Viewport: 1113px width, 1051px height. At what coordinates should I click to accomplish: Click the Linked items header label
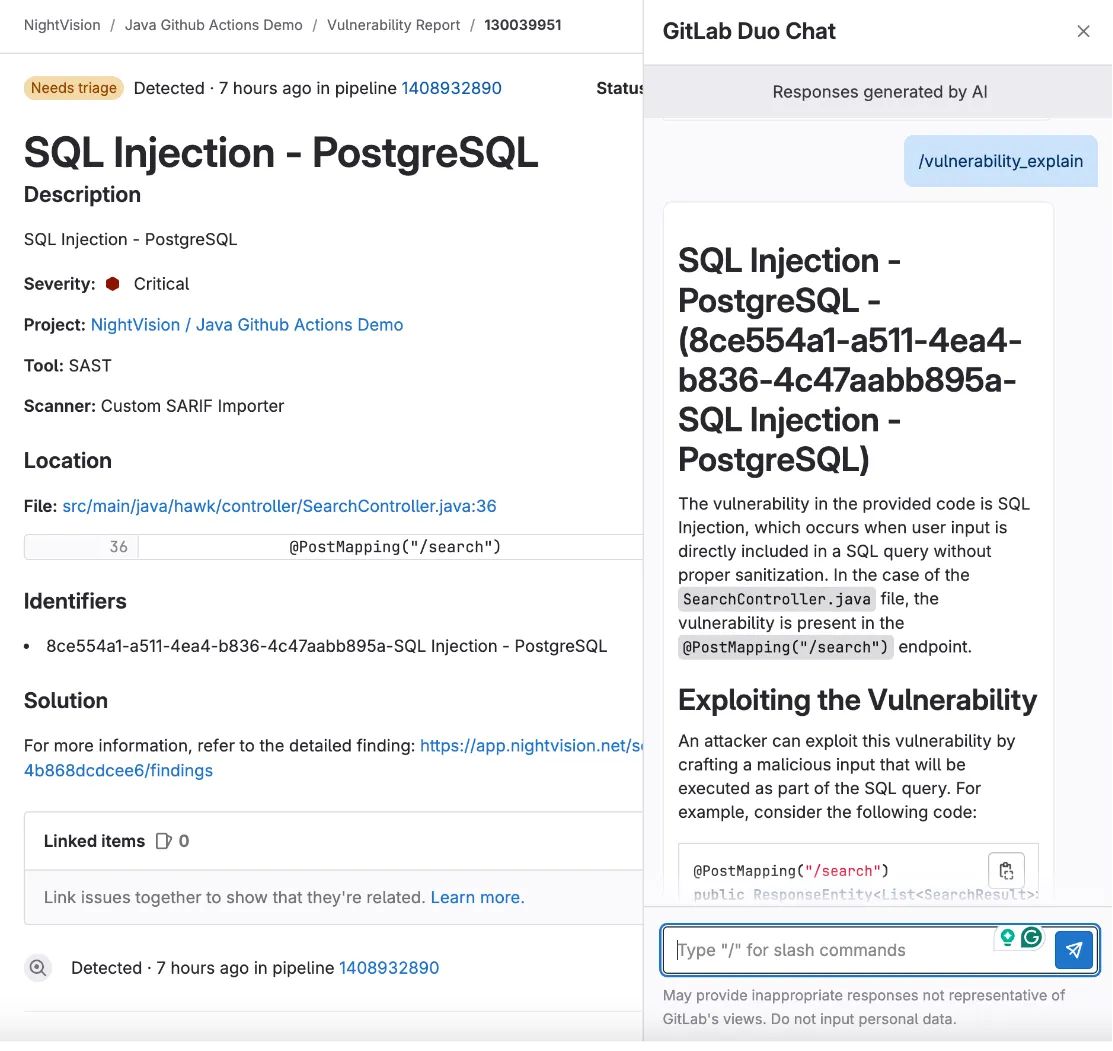tap(94, 841)
